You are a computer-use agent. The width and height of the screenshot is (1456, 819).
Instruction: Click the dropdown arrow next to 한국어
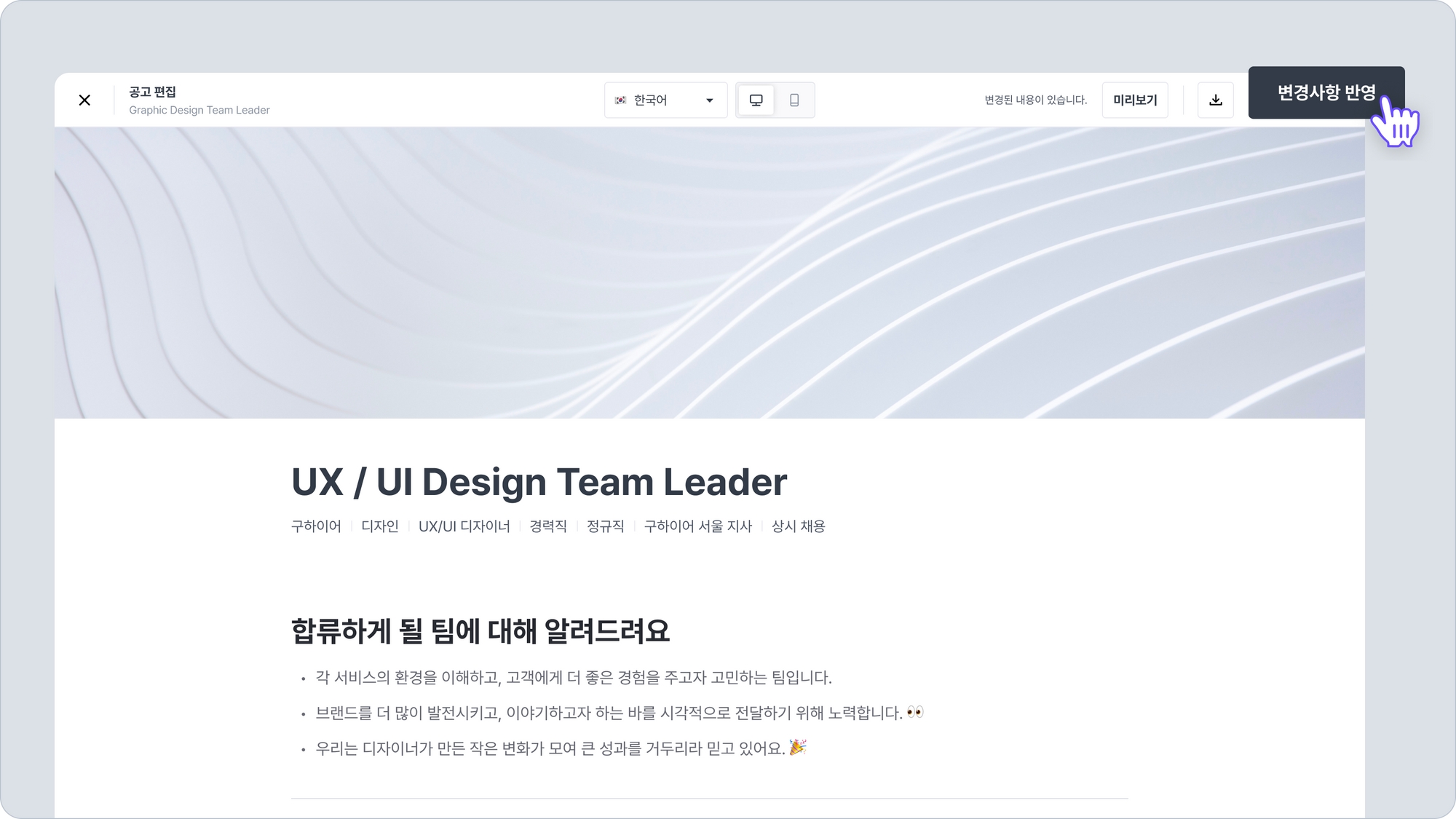click(710, 100)
